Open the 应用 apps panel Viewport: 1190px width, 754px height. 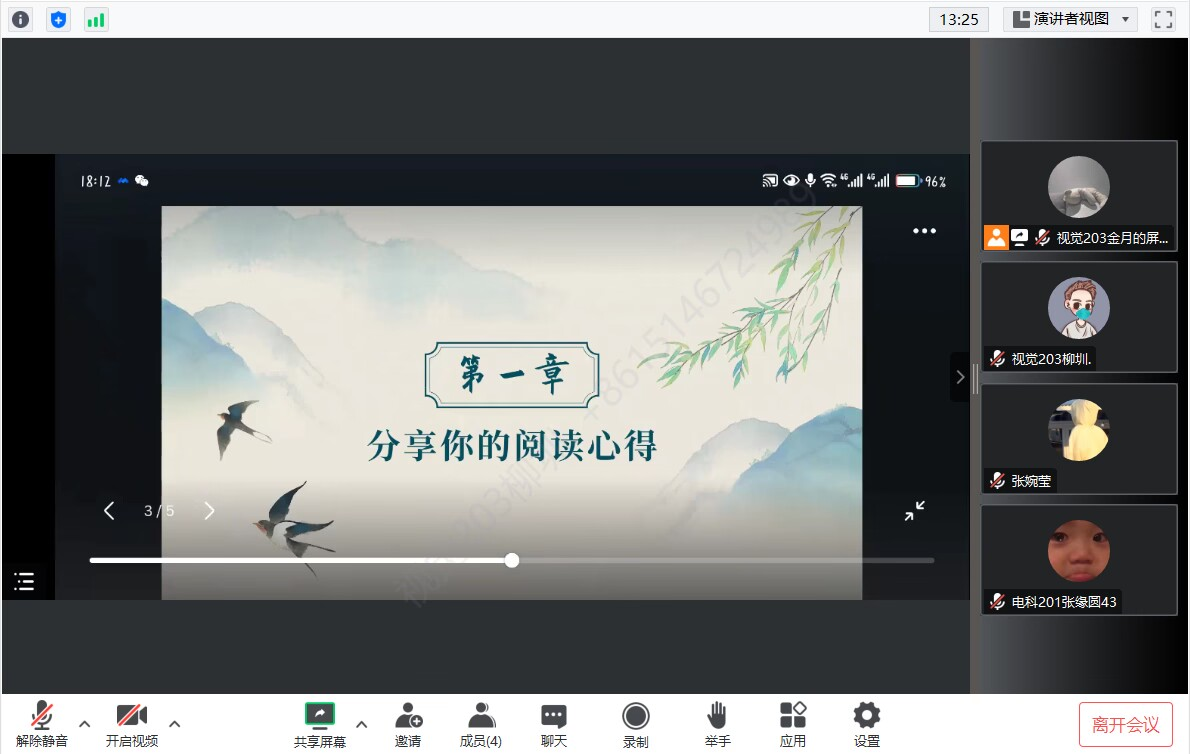(x=793, y=724)
